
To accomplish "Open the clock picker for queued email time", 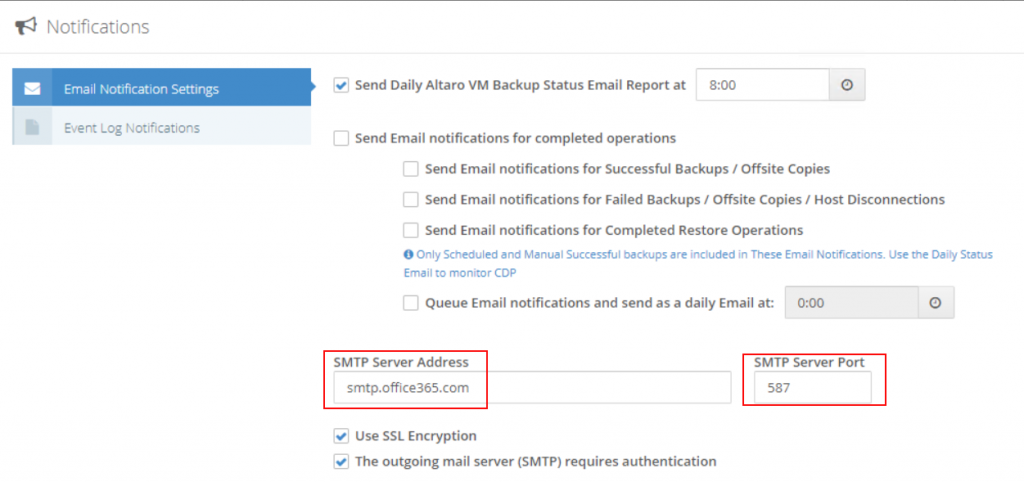I will [936, 302].
